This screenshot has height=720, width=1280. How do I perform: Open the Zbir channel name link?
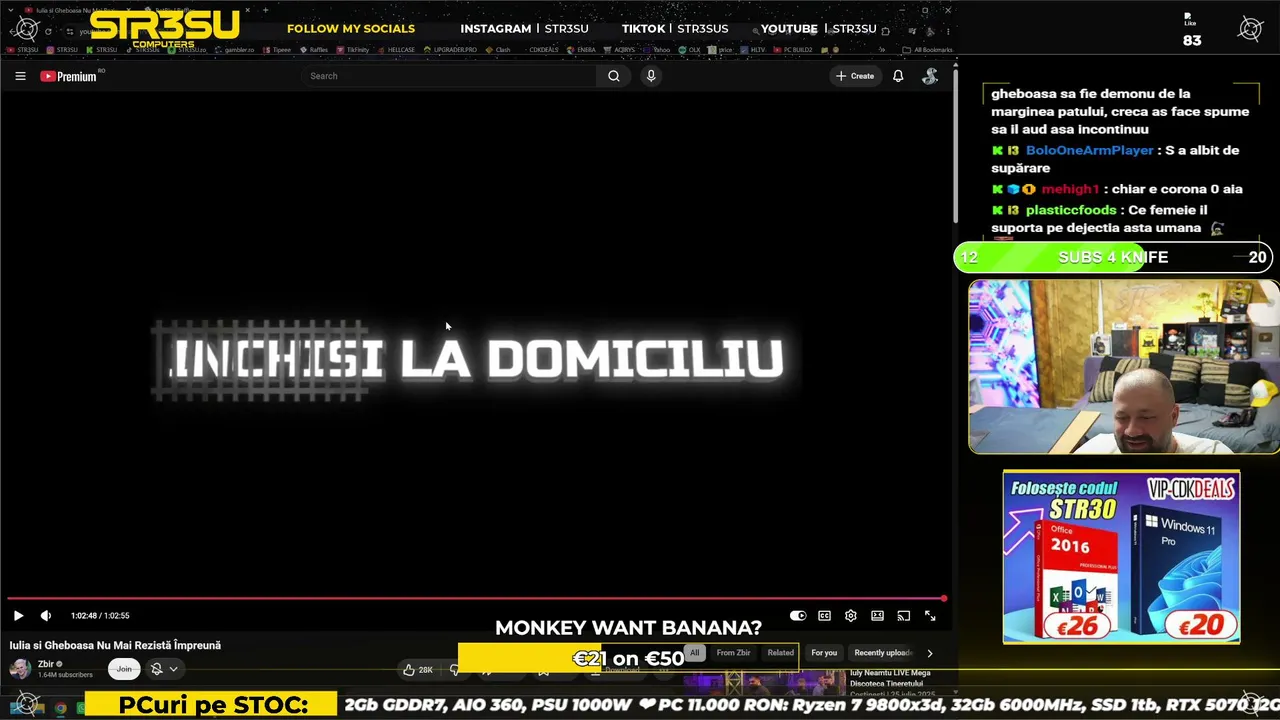(x=46, y=664)
